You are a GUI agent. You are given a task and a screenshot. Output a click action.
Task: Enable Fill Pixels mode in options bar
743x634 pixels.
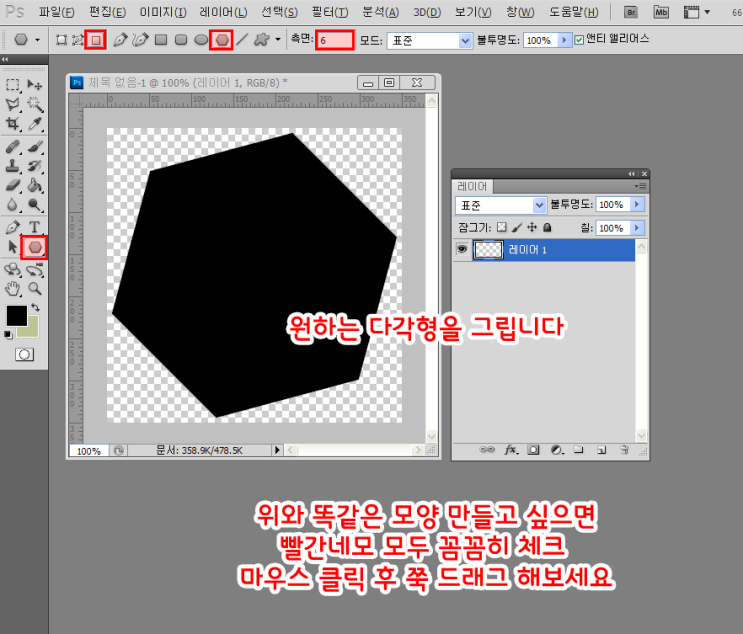pyautogui.click(x=96, y=40)
